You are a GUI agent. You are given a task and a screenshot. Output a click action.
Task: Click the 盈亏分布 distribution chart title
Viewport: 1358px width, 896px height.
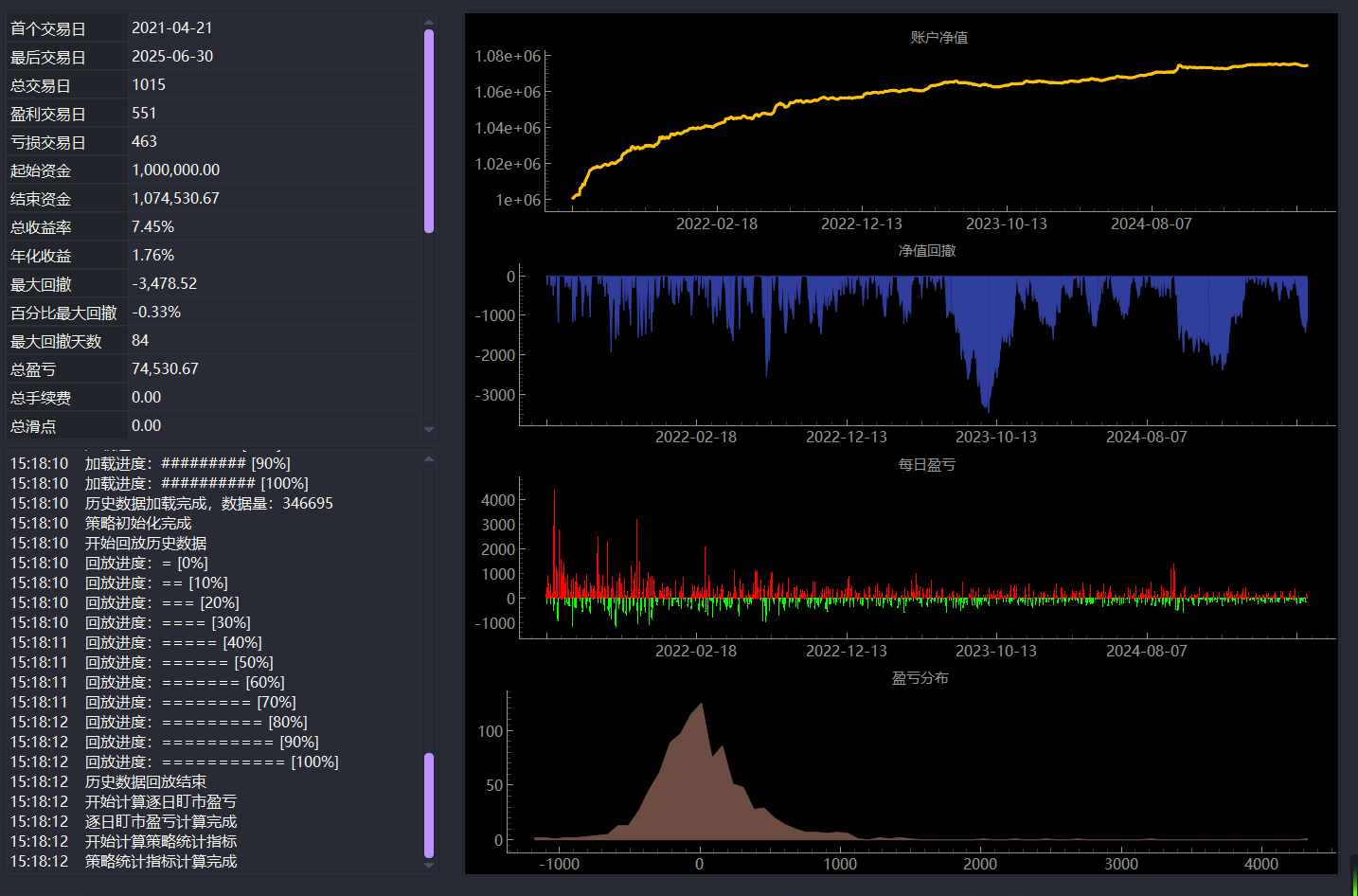pos(920,678)
